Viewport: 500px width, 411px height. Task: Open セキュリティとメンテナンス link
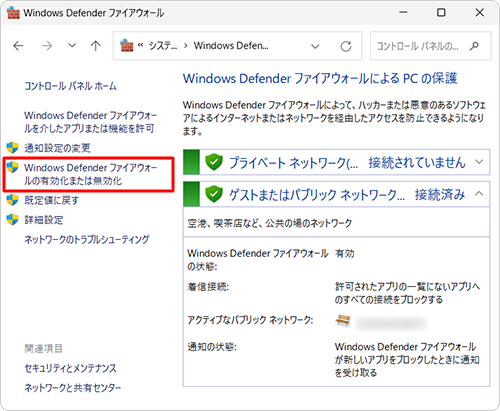70,368
